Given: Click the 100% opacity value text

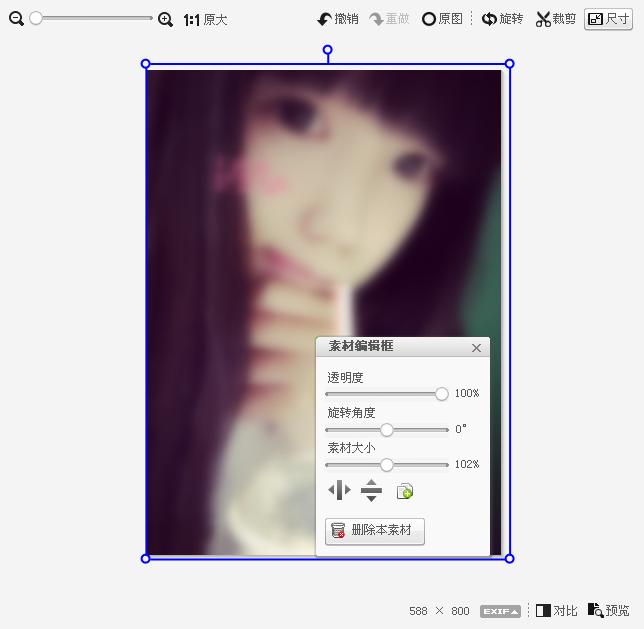Looking at the screenshot, I should point(467,393).
